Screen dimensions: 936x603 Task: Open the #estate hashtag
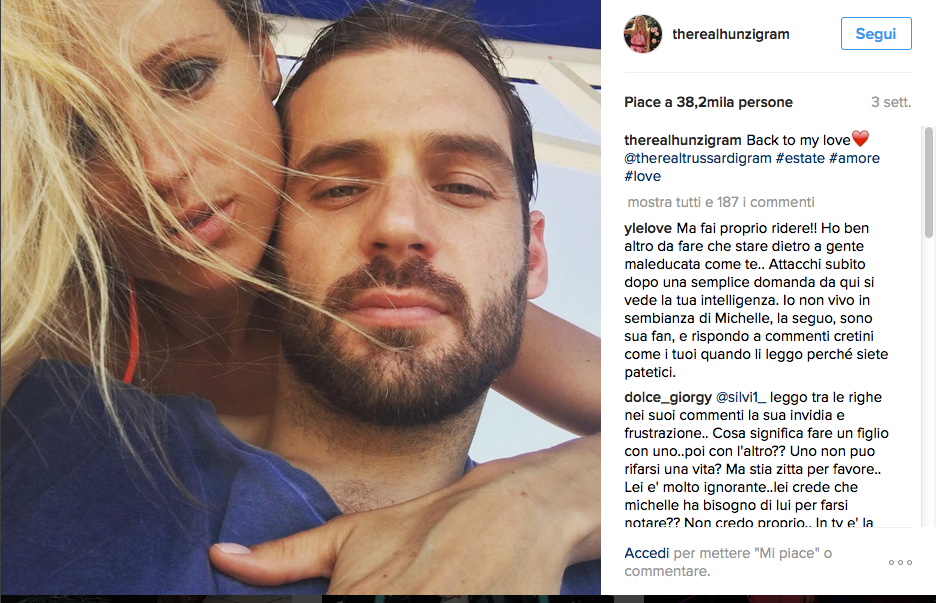[x=800, y=158]
